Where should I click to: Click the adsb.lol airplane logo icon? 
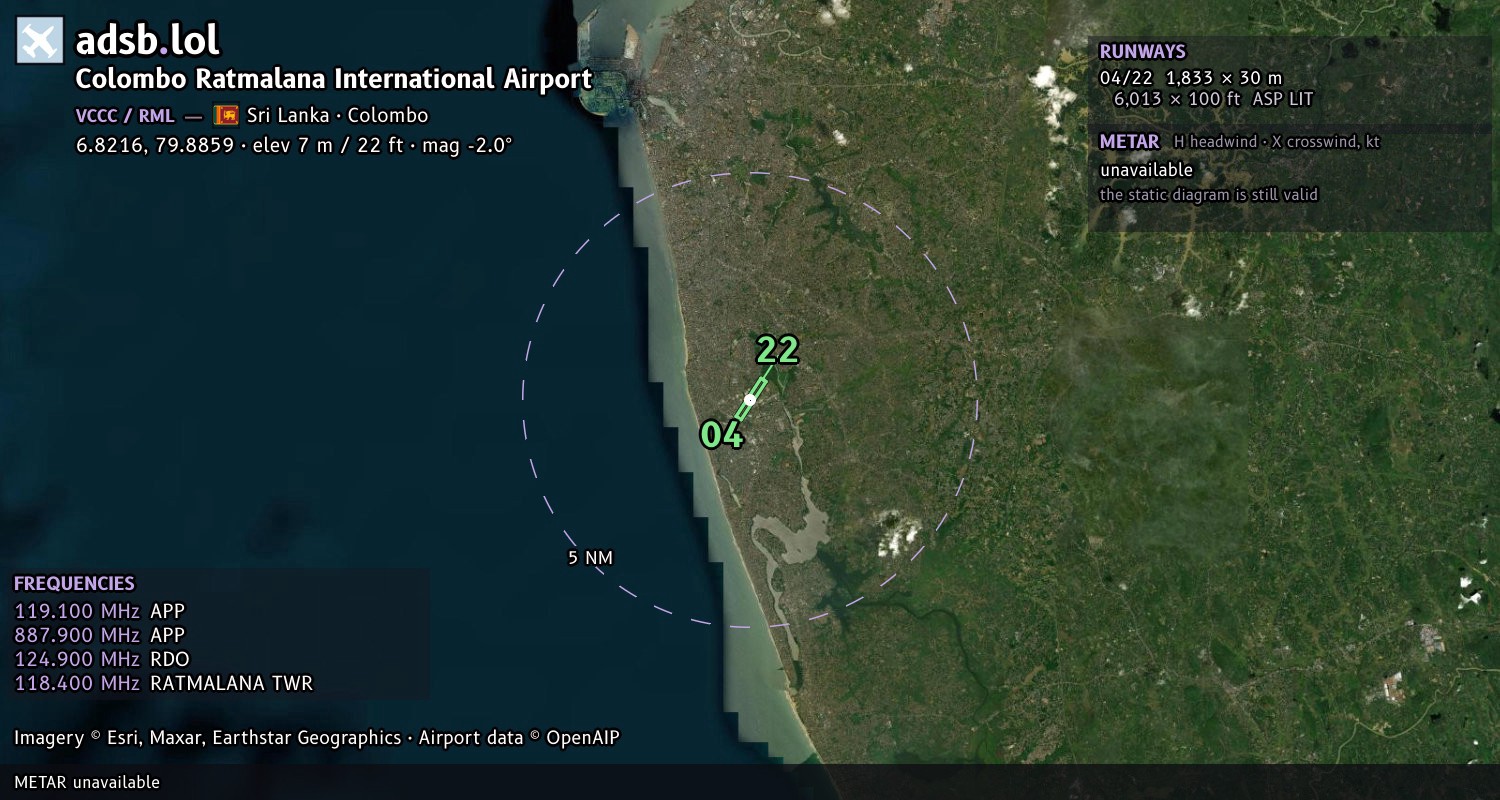(40, 41)
